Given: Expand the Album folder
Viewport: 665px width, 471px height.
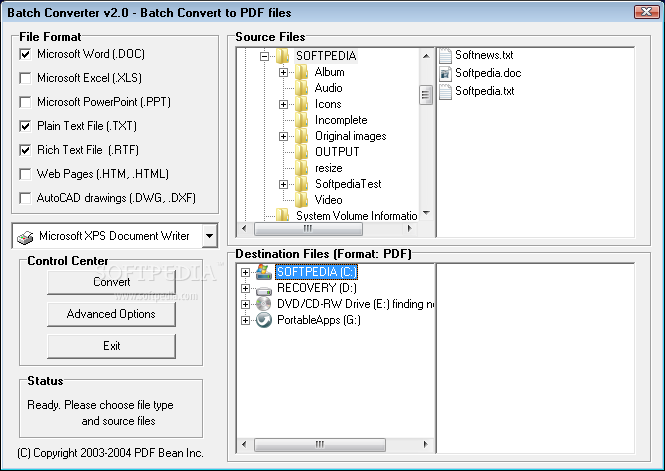Looking at the screenshot, I should coord(284,72).
